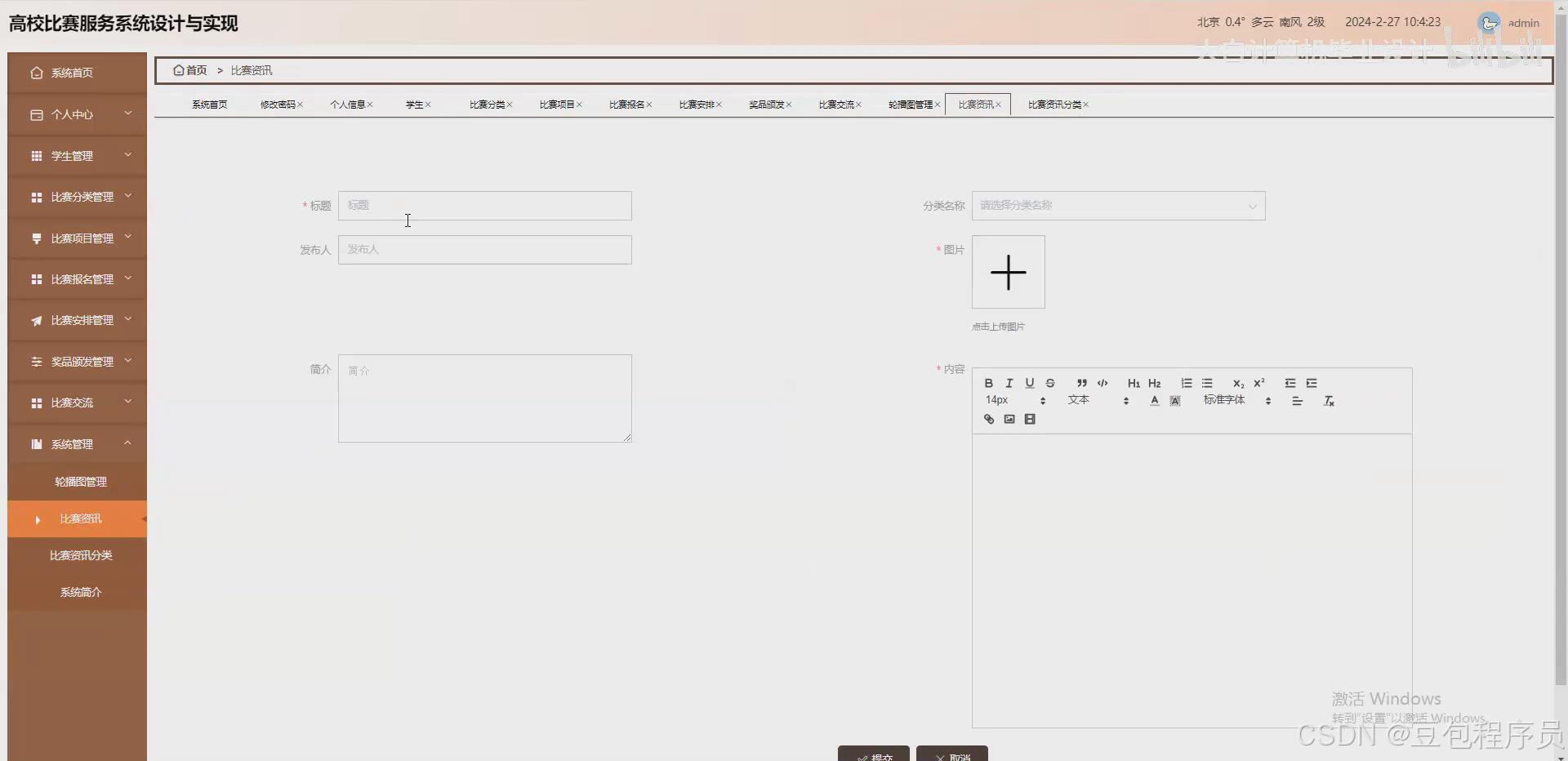Decrease indent in the editor

[x=1290, y=383]
